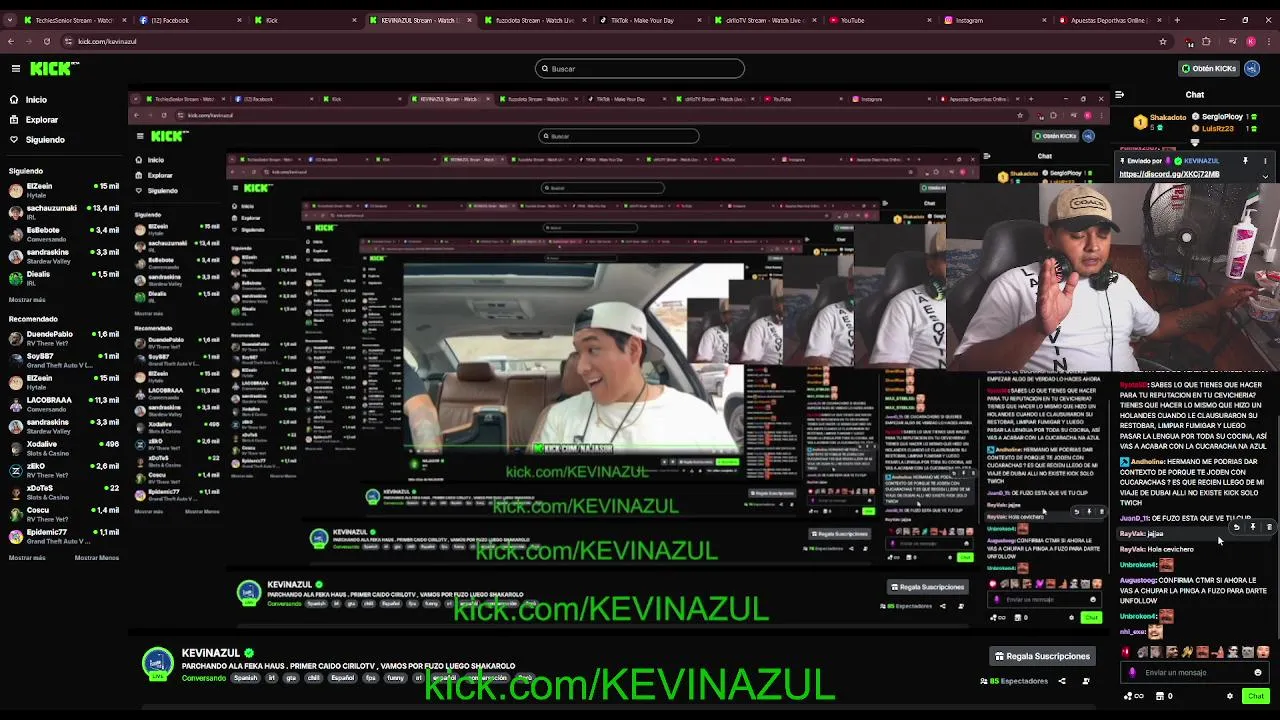Reply to RayVak's jajjaa message
The image size is (1280, 720).
[1237, 527]
